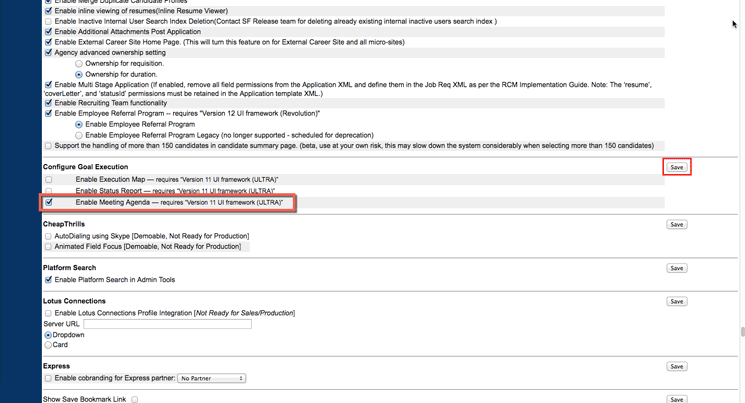Enable Animated Field Focus checkbox

coord(48,246)
